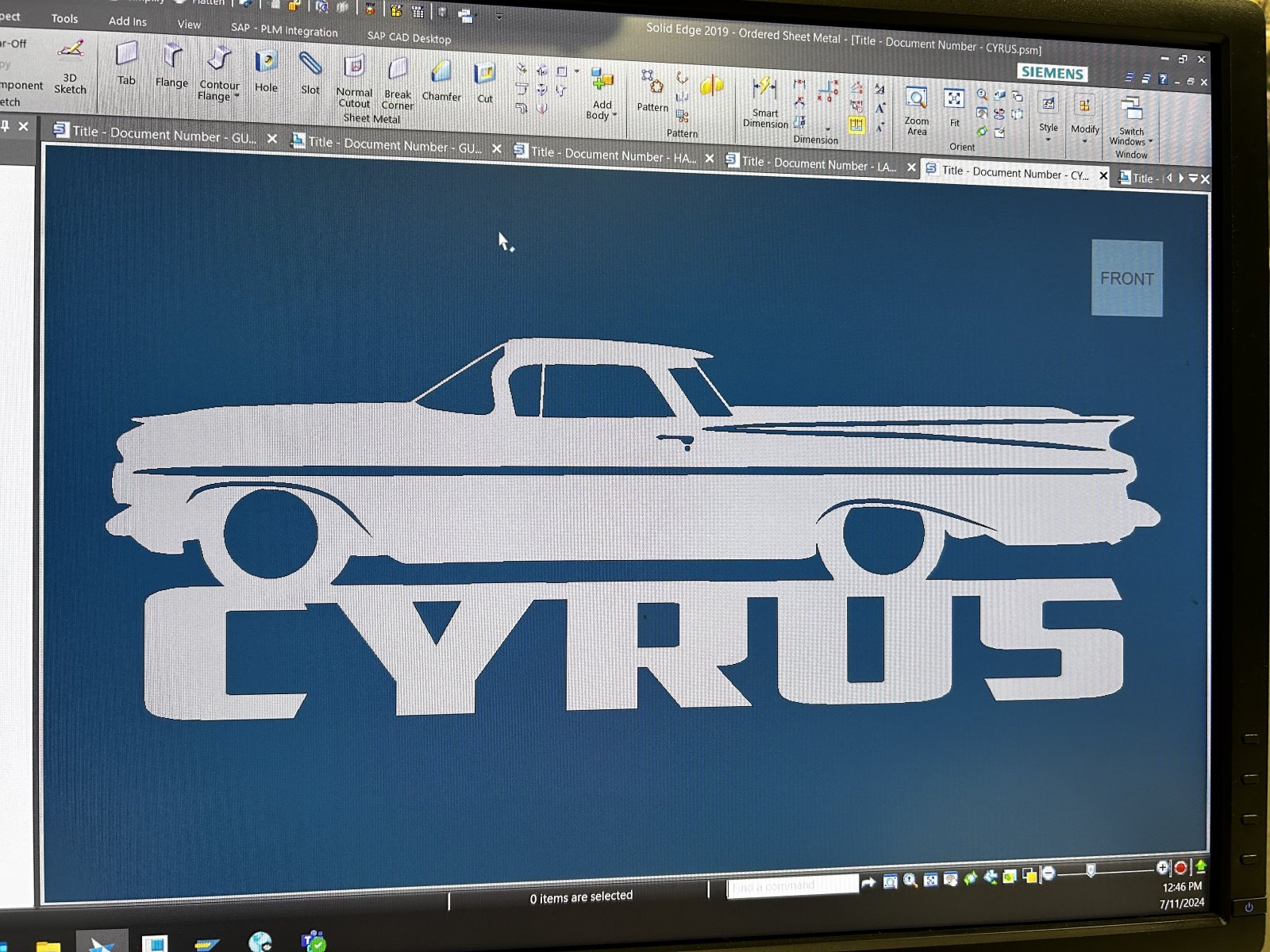Adjust the zoom slider in status bar
Viewport: 1270px width, 952px height.
point(1091,872)
